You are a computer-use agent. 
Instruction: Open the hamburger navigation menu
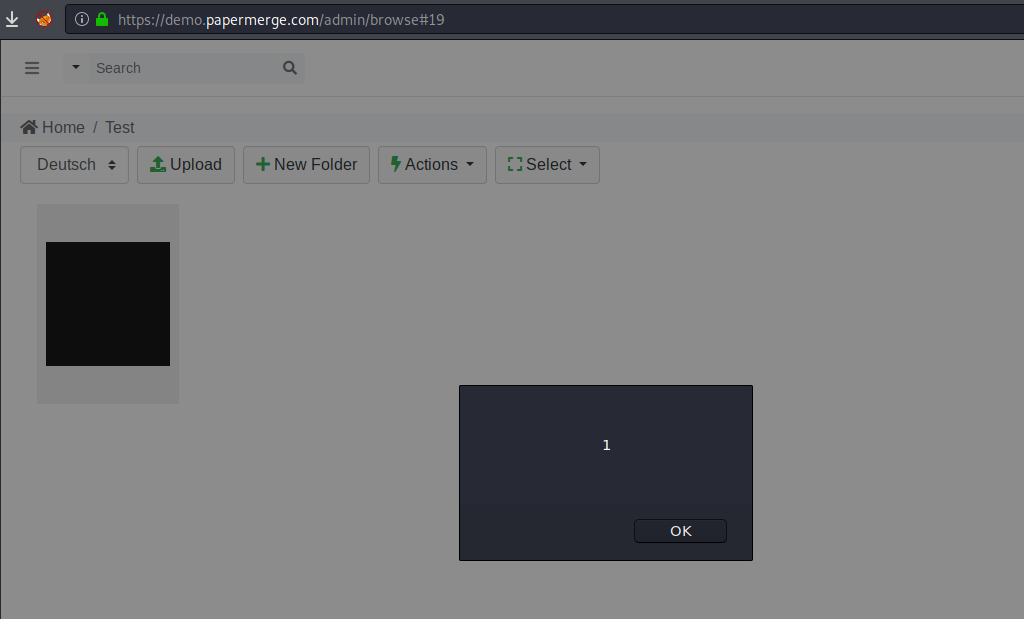(32, 68)
